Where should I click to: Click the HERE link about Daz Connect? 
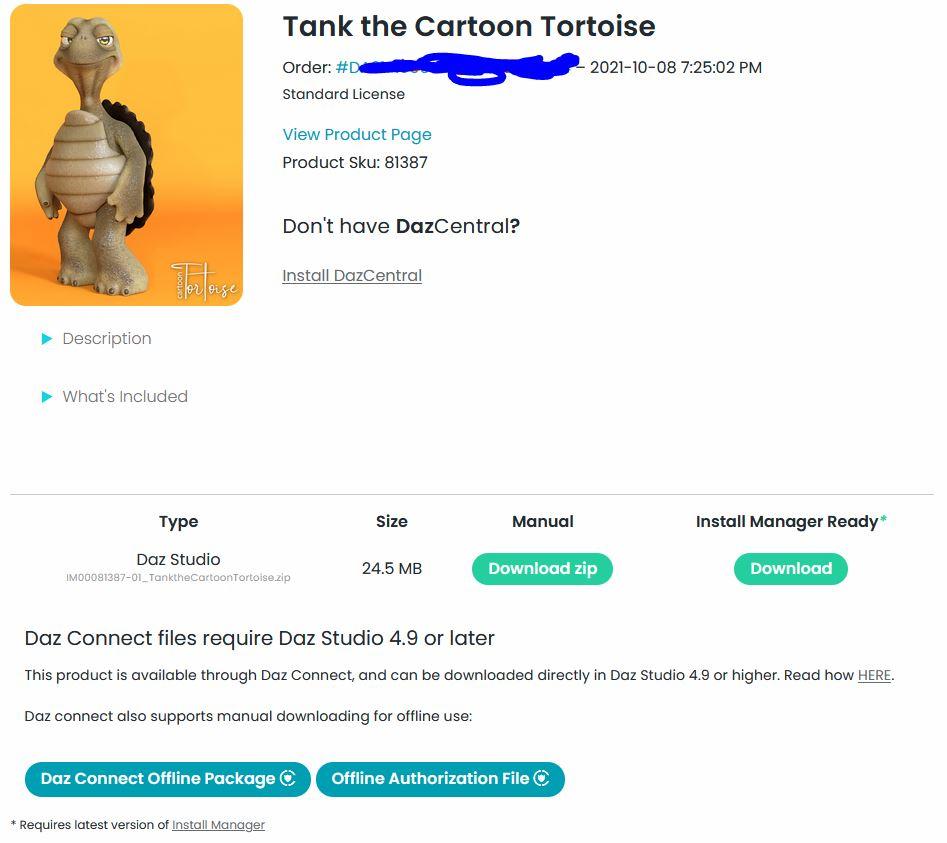click(874, 676)
